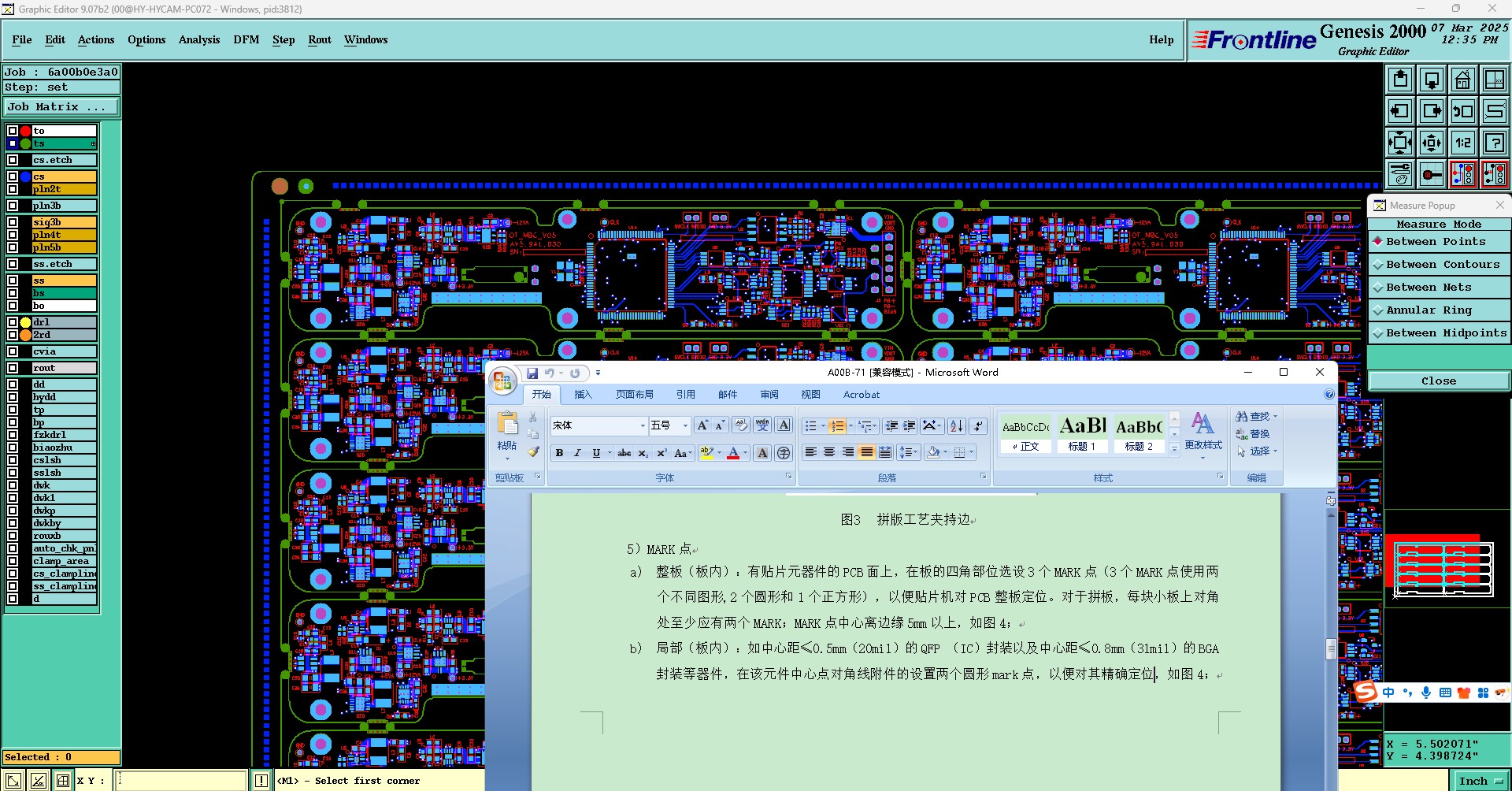Viewport: 1512px width, 791px height.
Task: Open the font name dropdown 宋体
Action: [643, 425]
